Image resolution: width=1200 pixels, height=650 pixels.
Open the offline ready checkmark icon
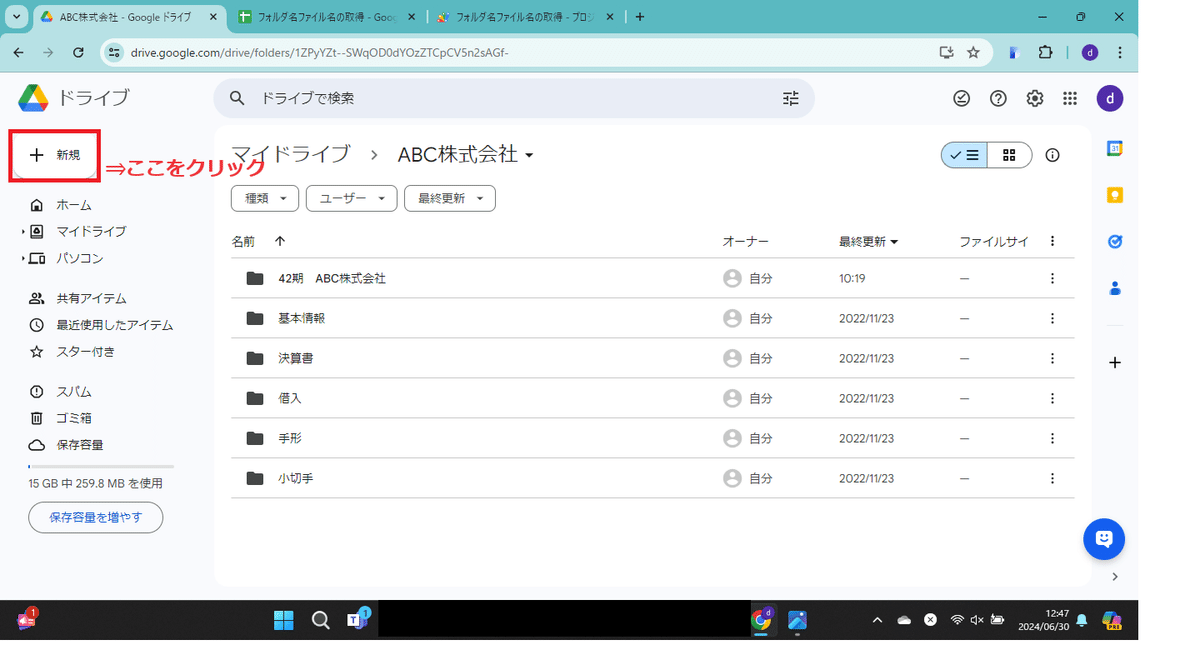click(x=961, y=98)
